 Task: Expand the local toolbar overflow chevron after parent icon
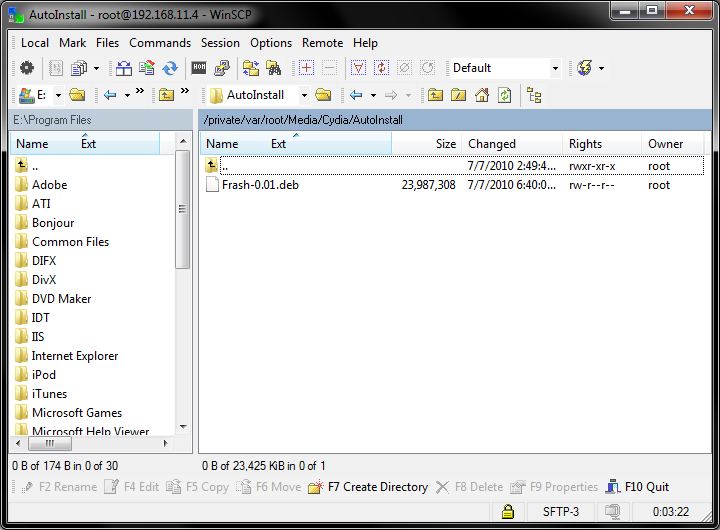click(x=185, y=90)
